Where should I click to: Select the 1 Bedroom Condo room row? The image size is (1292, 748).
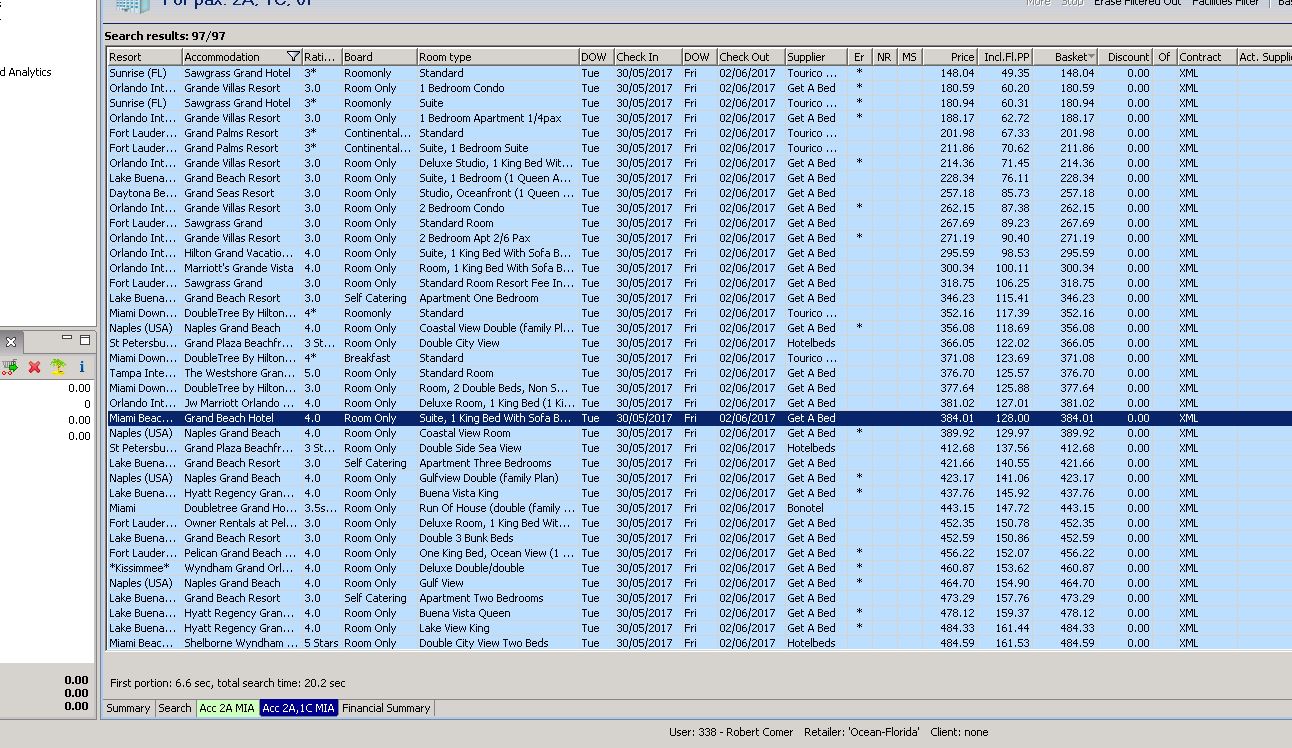pos(699,88)
